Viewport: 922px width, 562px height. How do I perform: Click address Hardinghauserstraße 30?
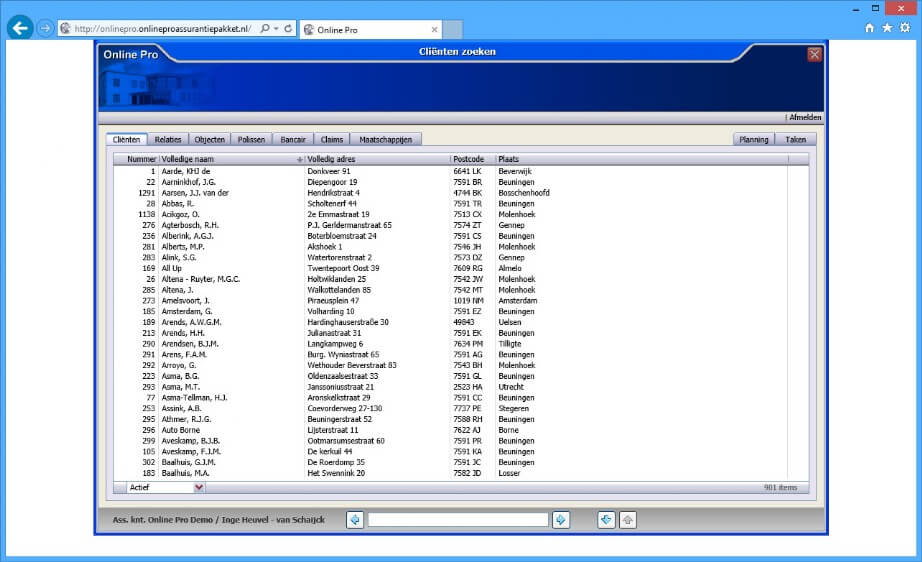point(348,322)
